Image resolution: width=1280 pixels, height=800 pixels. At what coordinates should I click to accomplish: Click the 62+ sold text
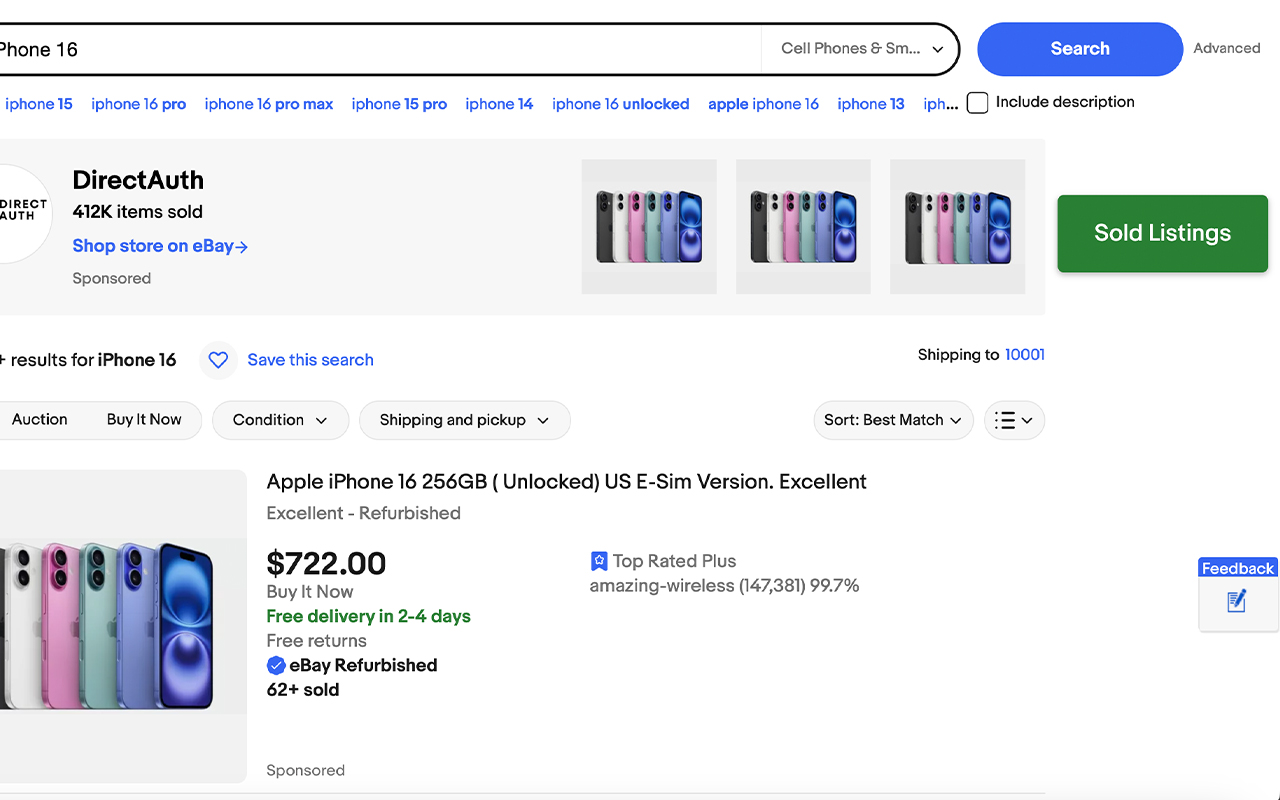coord(302,690)
